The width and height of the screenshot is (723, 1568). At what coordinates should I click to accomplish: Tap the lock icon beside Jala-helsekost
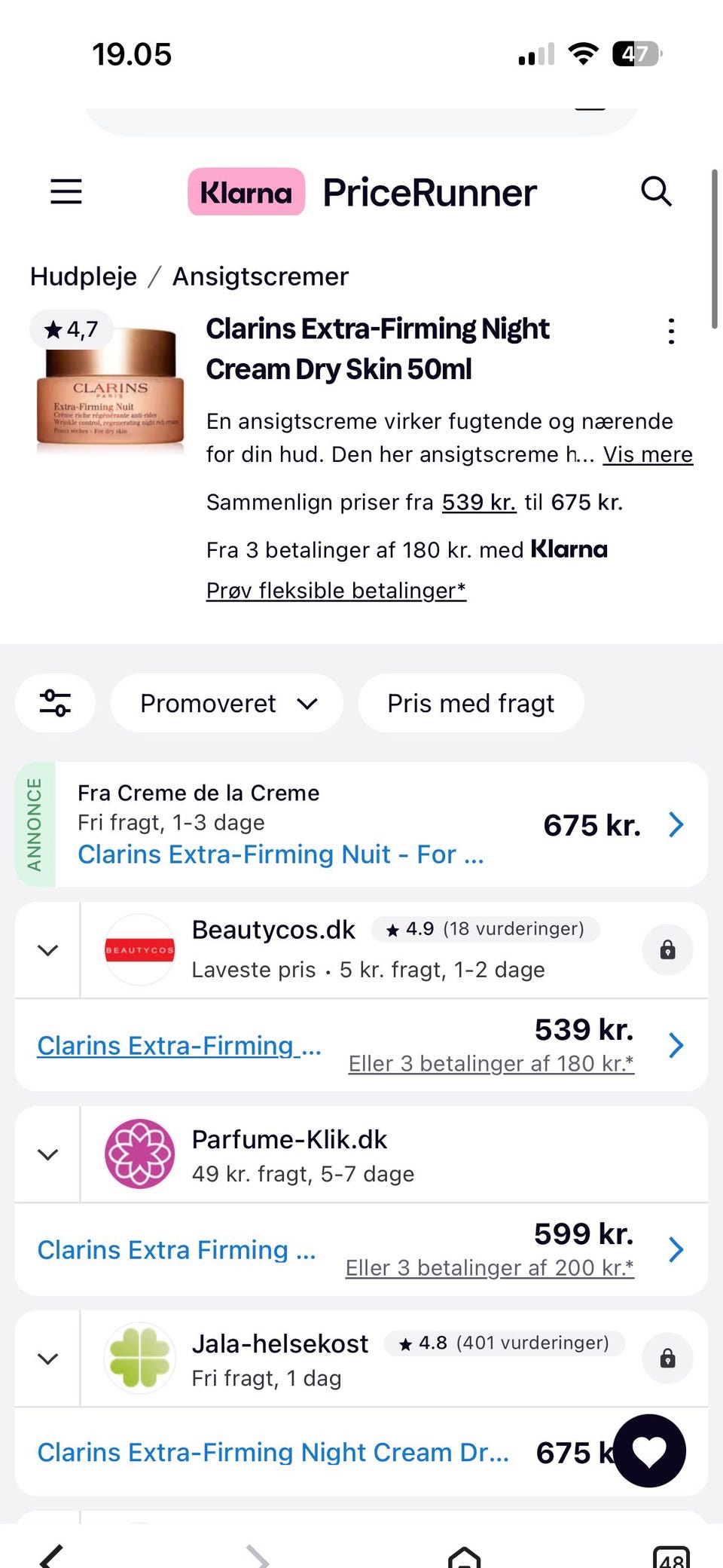tap(667, 1358)
